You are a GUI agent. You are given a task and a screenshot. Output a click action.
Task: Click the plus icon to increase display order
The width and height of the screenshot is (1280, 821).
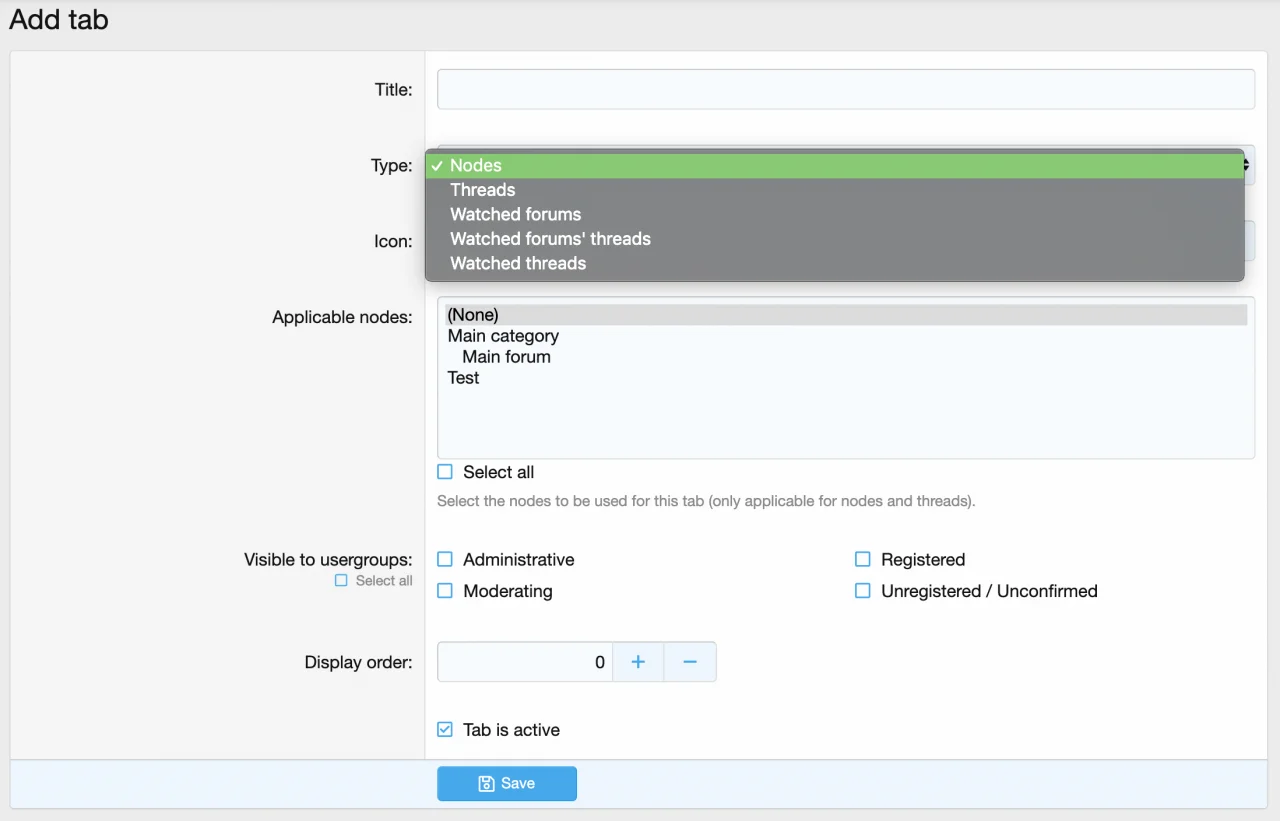tap(638, 662)
